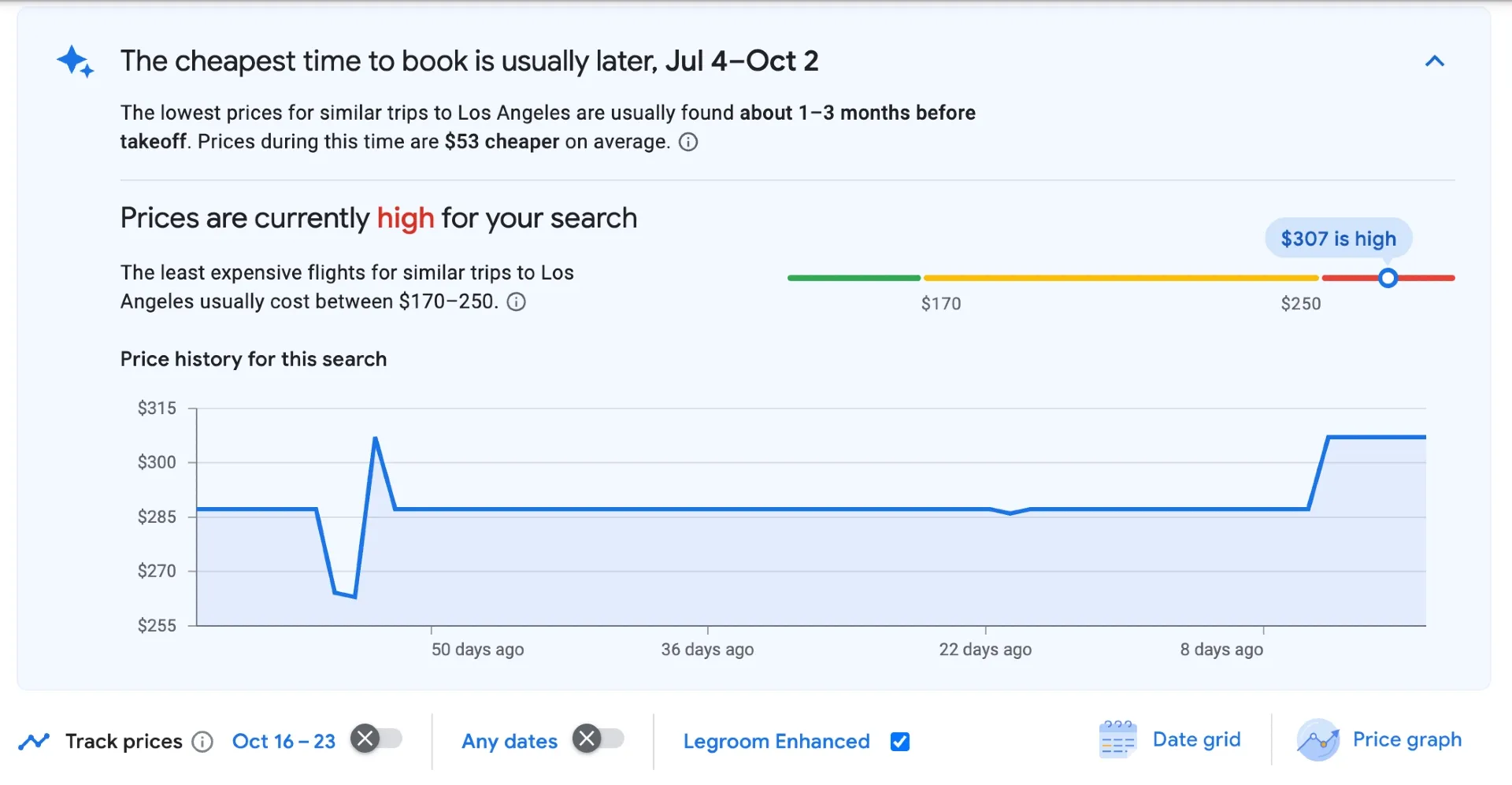
Task: Click the track prices line-chart icon
Action: tap(35, 741)
